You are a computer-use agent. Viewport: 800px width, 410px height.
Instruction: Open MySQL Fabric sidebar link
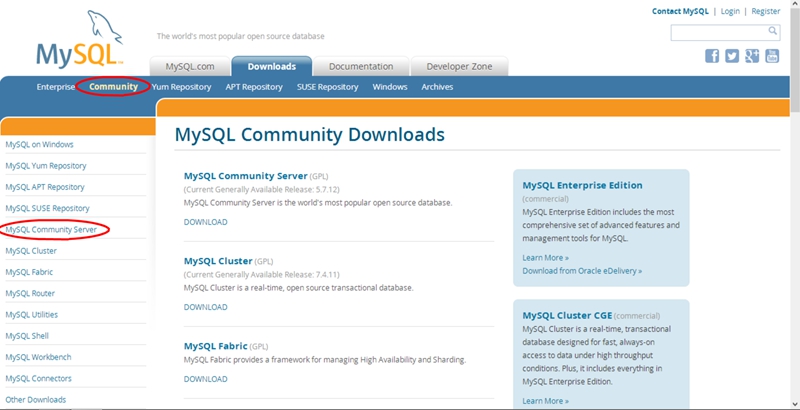29,272
